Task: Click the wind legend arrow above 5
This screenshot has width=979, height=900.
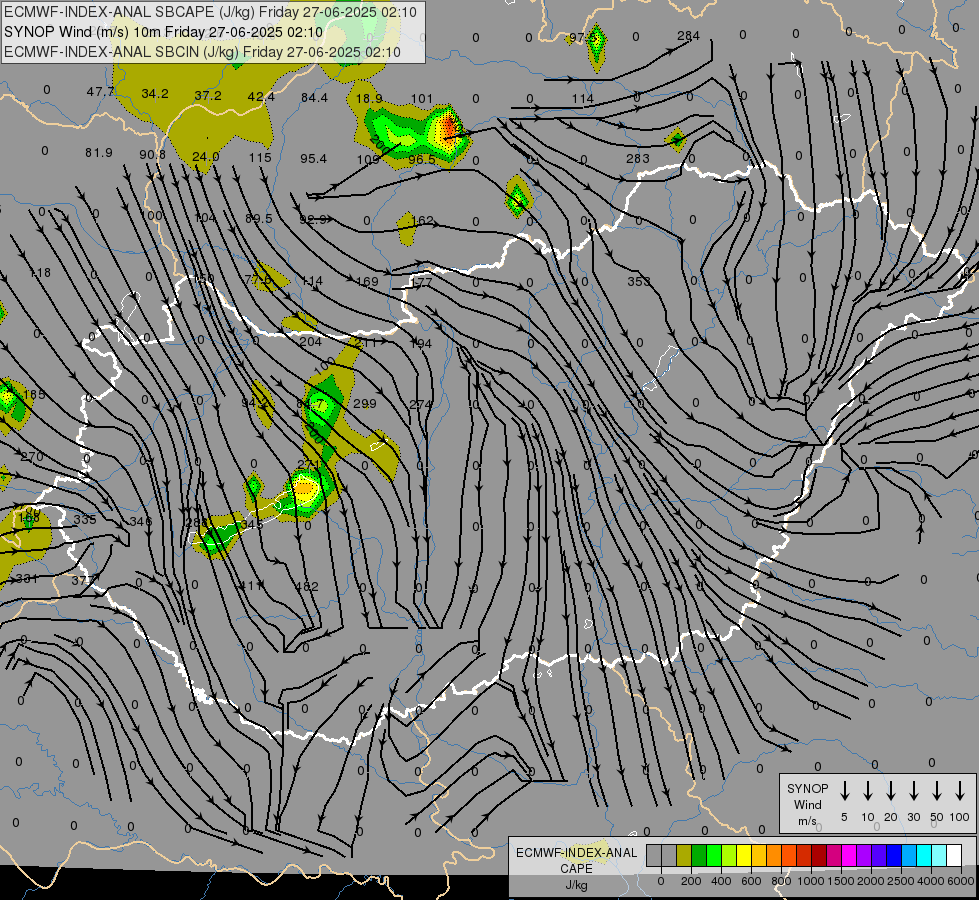Action: [x=844, y=790]
